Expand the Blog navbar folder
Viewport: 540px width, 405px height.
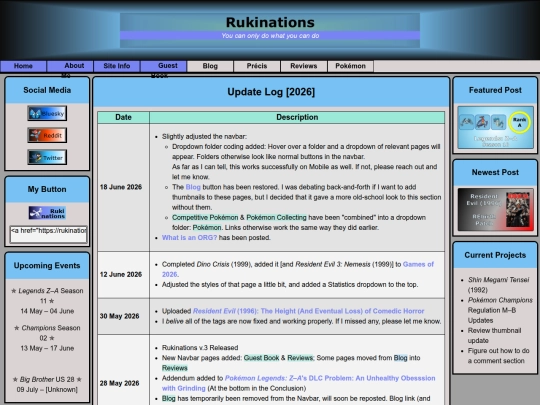tap(210, 66)
